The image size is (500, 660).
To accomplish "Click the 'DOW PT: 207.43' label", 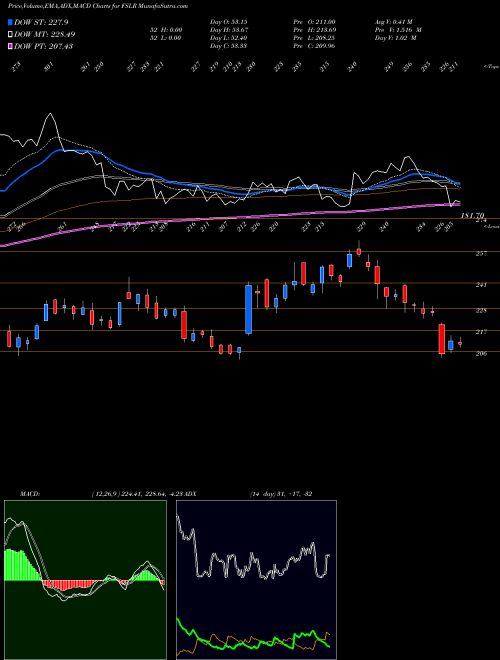I will tap(43, 46).
